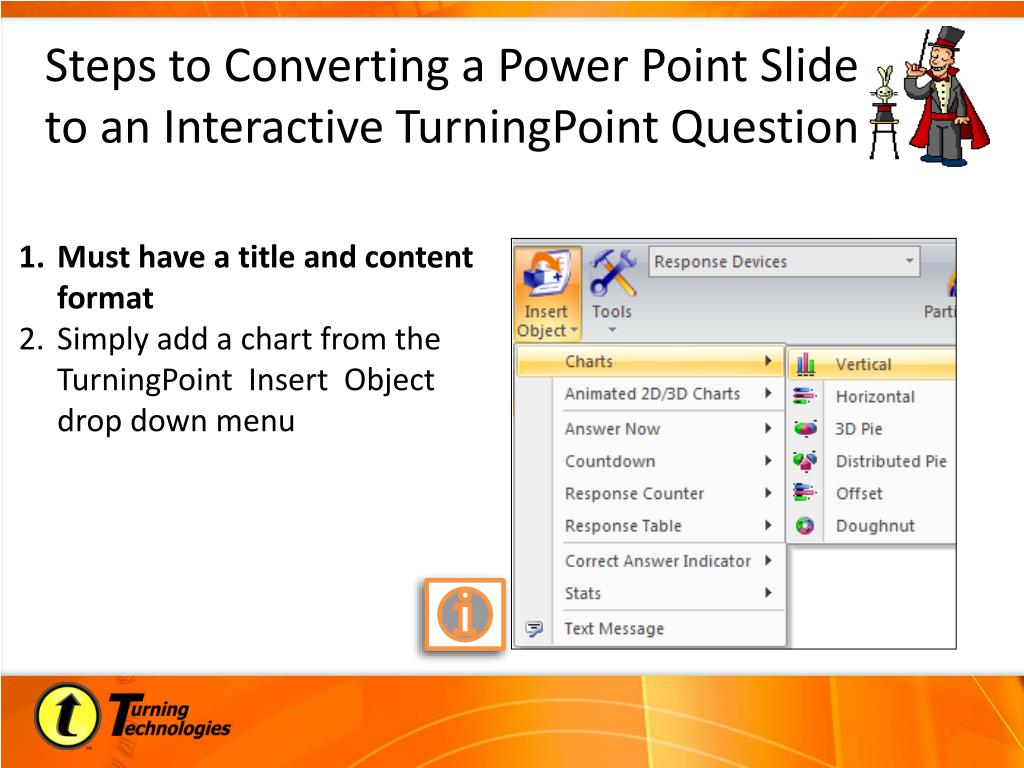
Task: Select the Vertical bar chart icon
Action: tap(805, 364)
